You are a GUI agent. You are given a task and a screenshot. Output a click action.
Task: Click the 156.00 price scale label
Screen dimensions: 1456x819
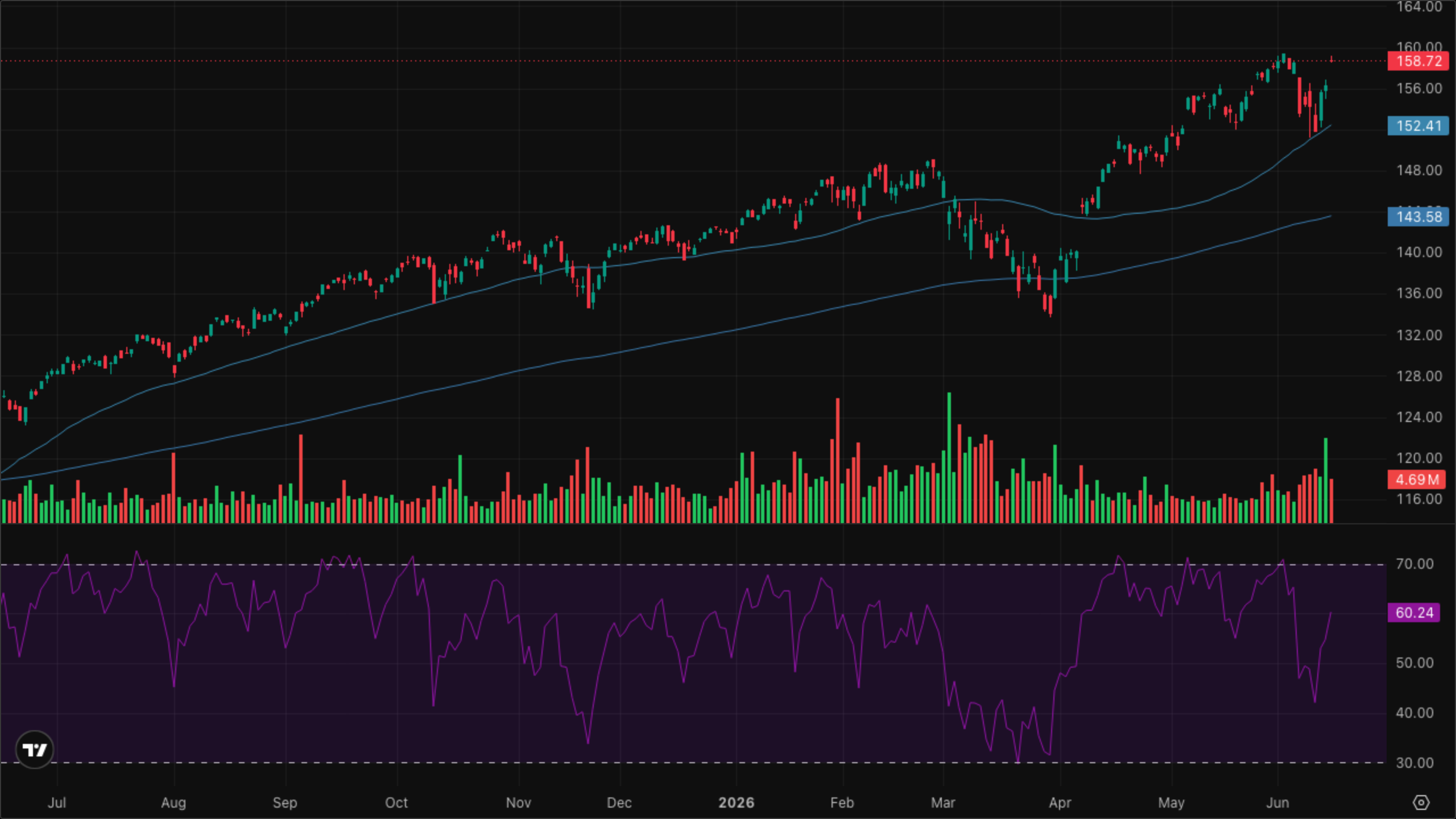[1419, 88]
